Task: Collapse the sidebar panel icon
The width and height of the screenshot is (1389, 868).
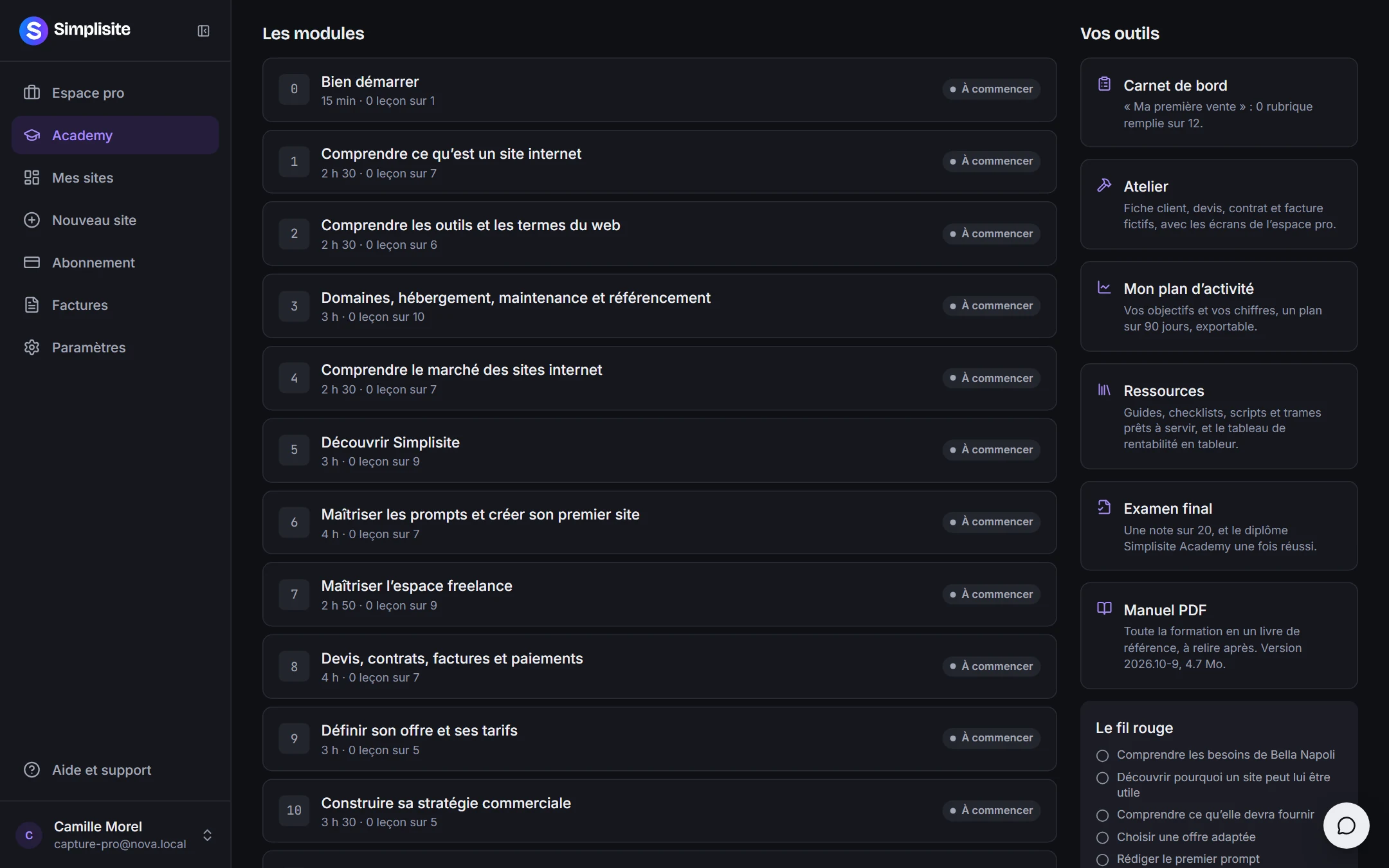Action: point(203,31)
